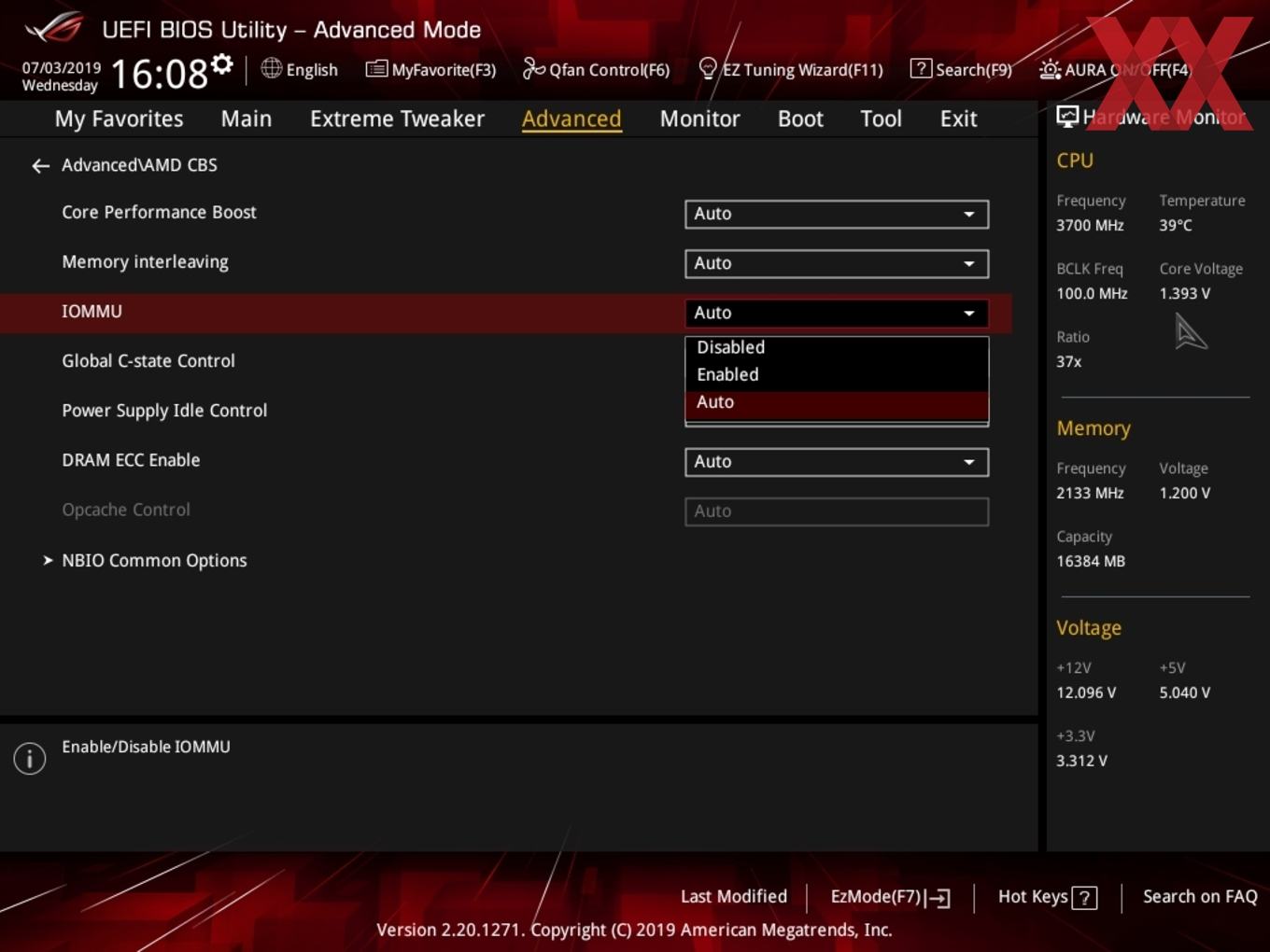Open Search(F9) tool
1270x952 pixels.
[x=961, y=69]
